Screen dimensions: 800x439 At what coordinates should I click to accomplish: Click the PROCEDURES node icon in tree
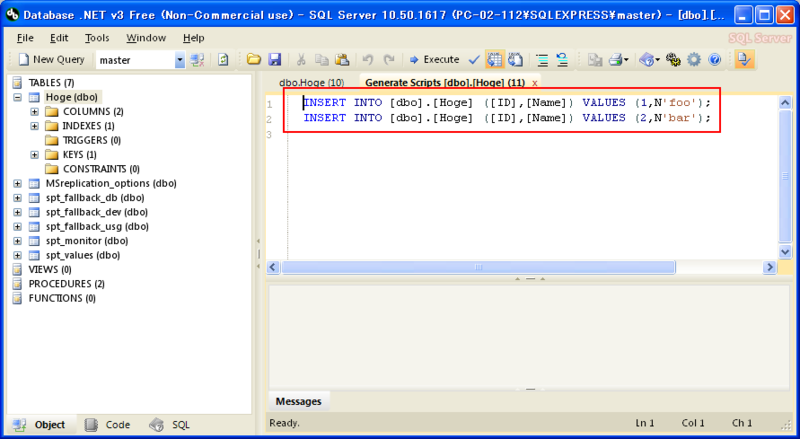tap(17, 284)
